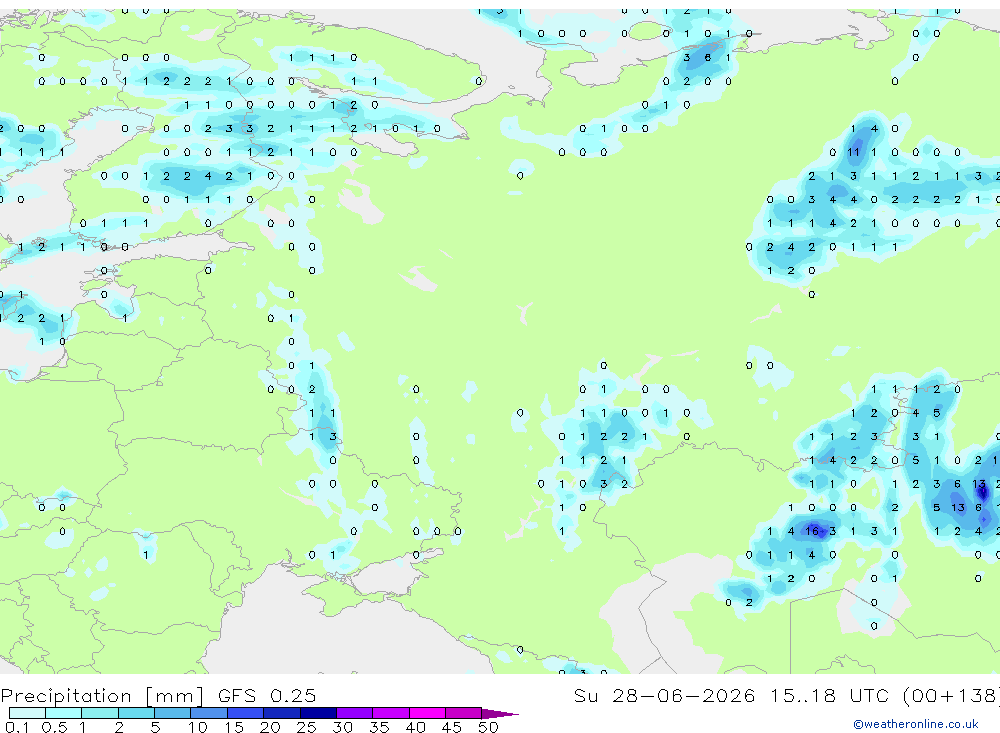
Task: Click the 'Su 28-06-2026' date text
Action: (x=664, y=695)
